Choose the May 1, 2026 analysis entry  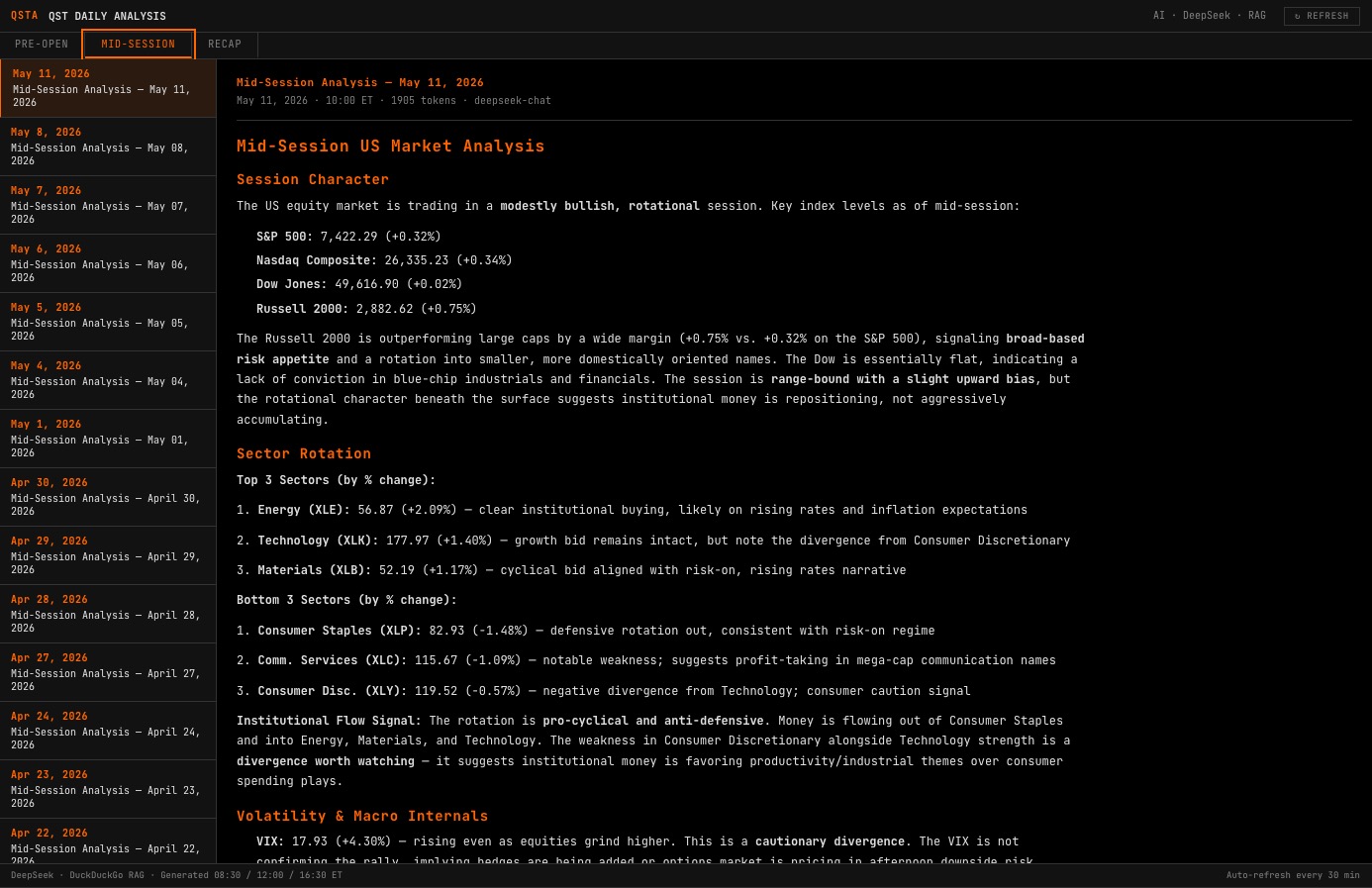pyautogui.click(x=108, y=439)
